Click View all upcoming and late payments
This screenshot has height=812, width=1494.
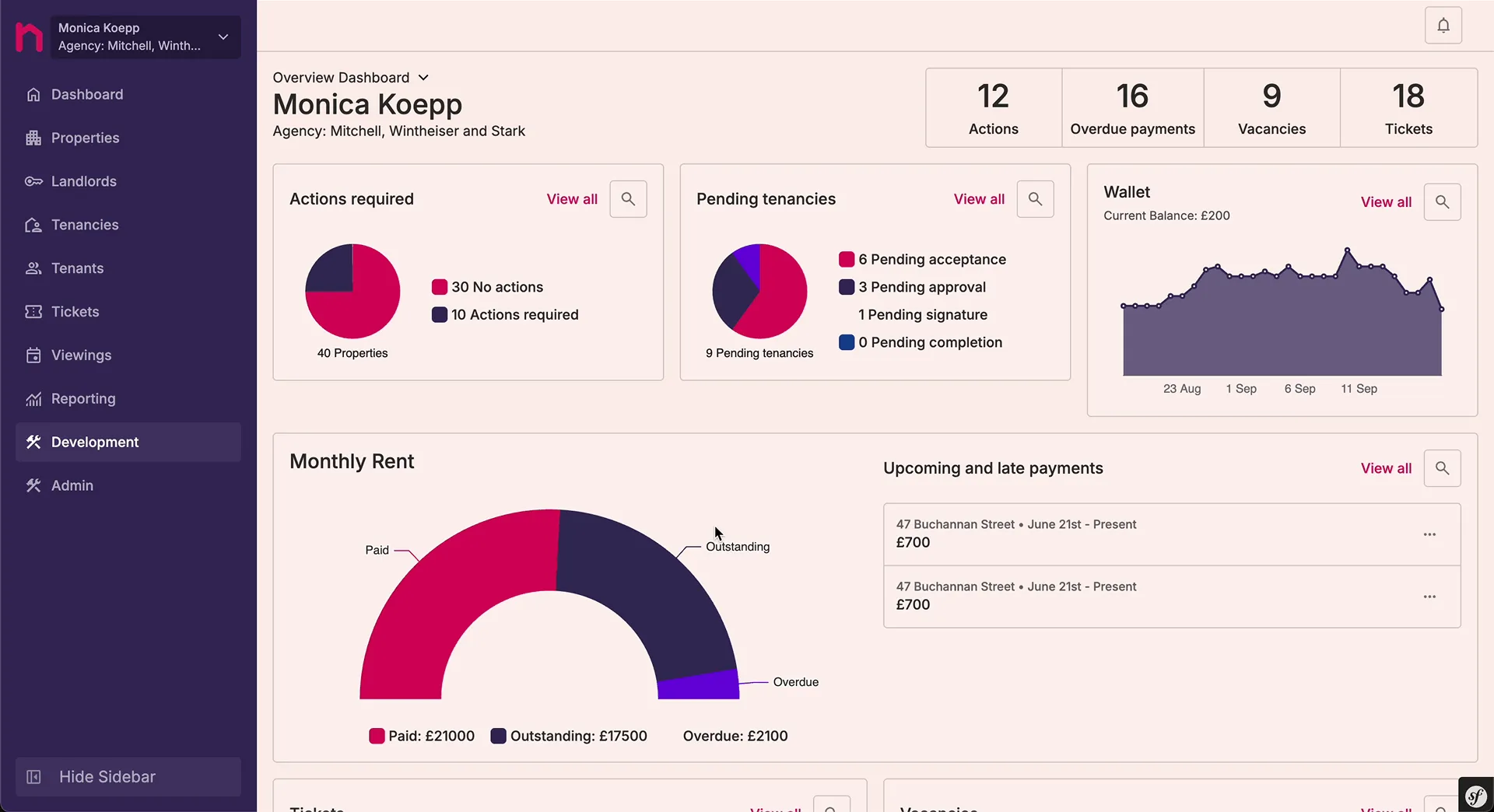coord(1386,468)
